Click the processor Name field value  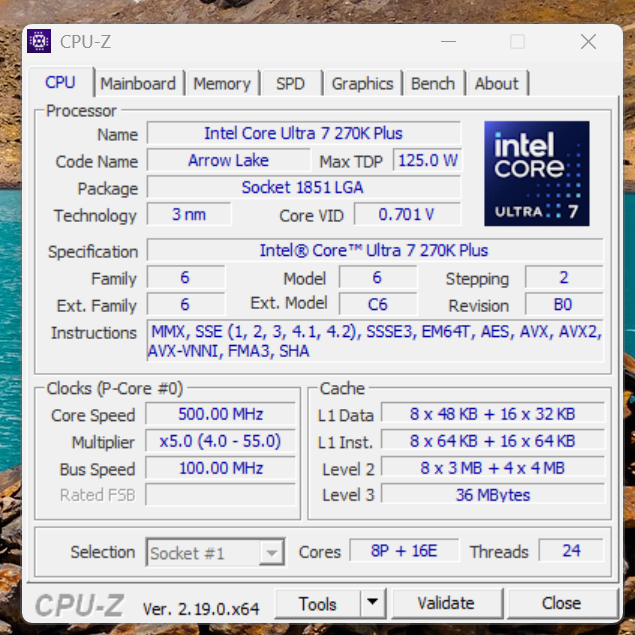(304, 133)
